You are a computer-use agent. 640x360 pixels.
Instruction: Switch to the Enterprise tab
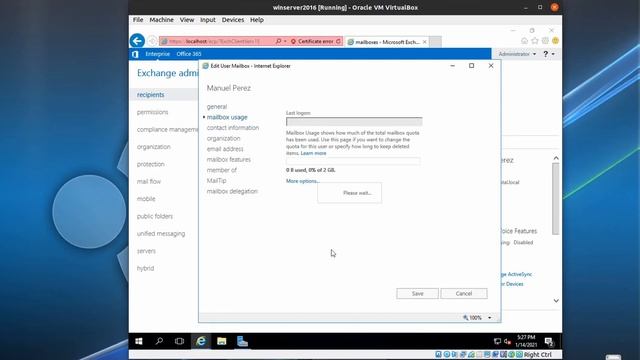click(x=158, y=54)
